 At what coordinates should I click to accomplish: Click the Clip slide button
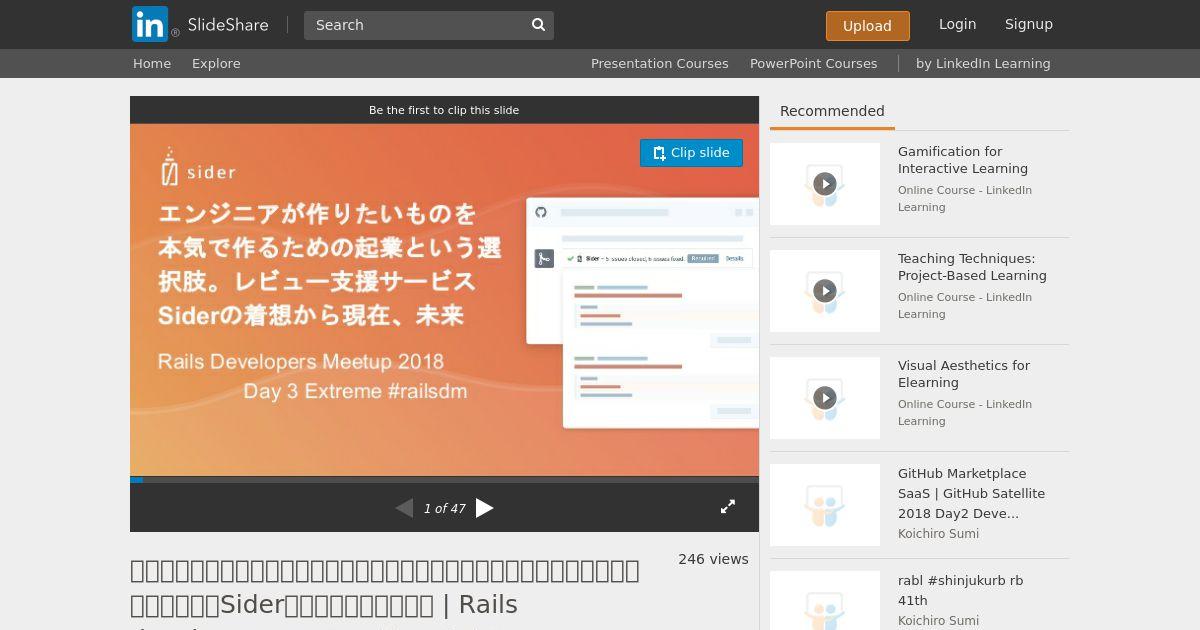tap(691, 153)
